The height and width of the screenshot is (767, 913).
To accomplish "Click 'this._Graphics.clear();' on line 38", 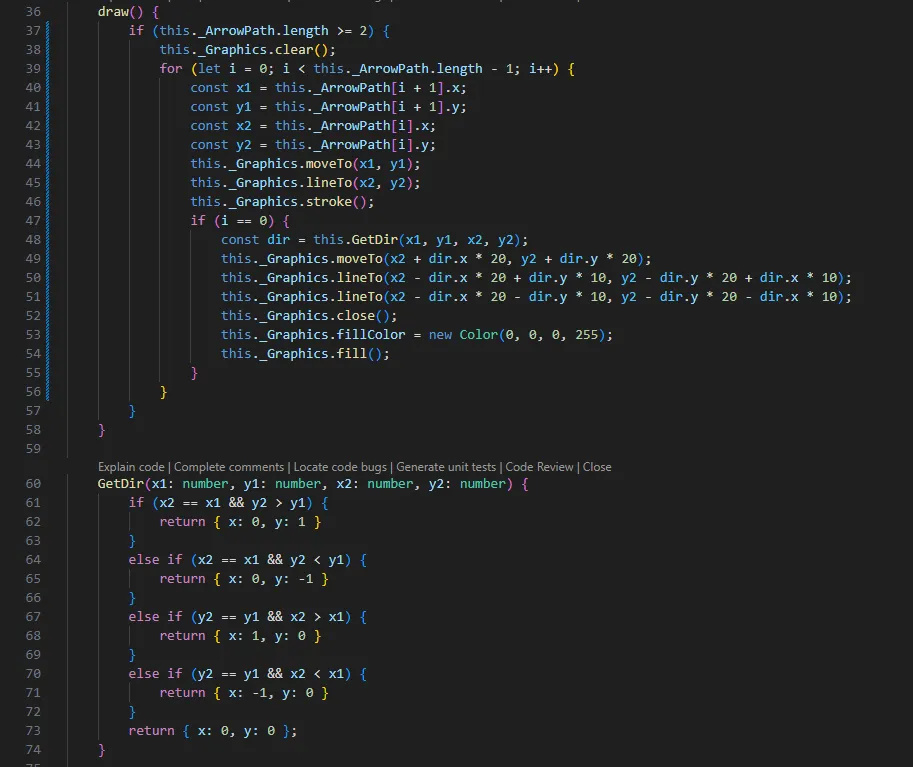I will [247, 50].
